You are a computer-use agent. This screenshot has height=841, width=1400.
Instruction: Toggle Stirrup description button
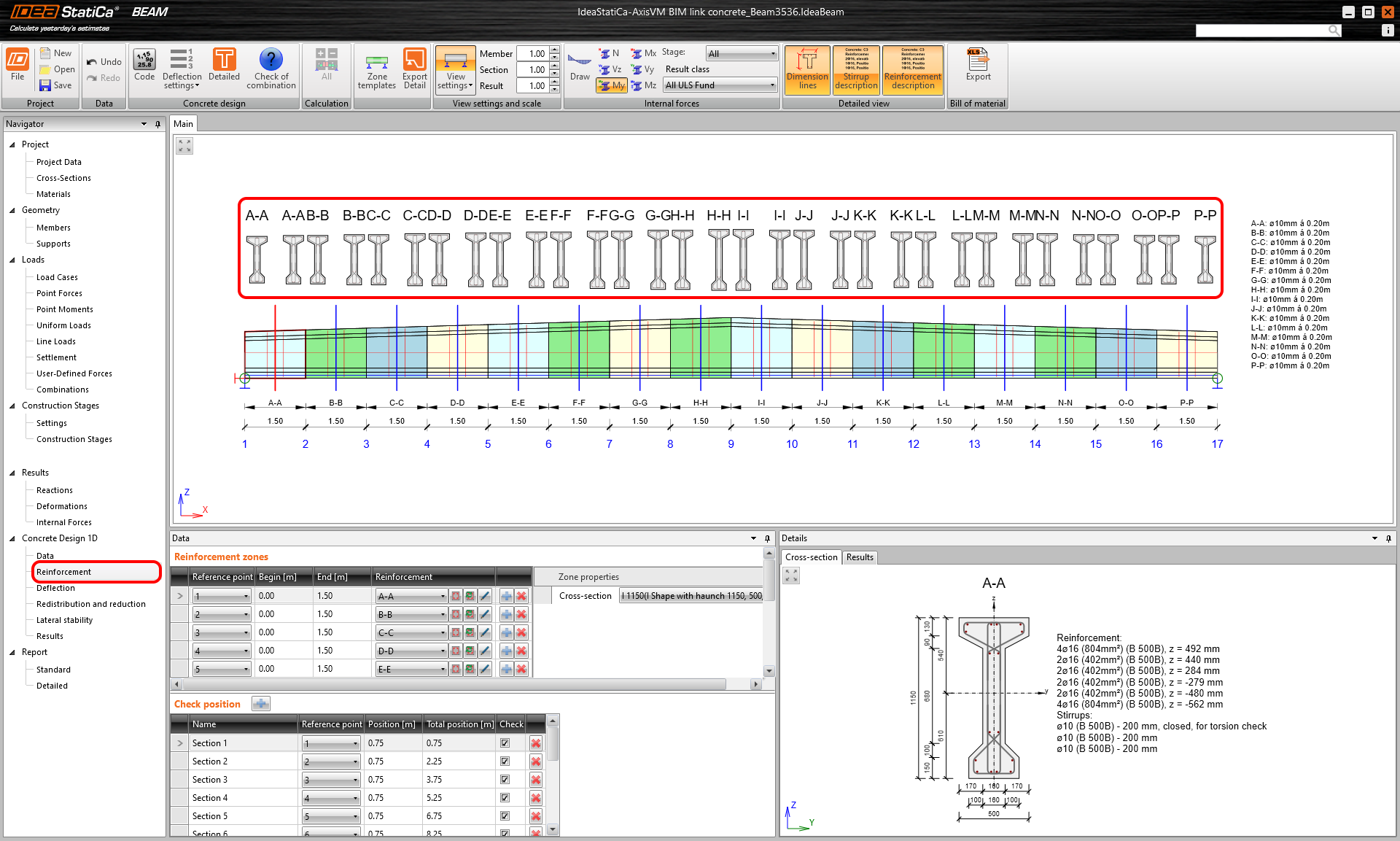856,70
